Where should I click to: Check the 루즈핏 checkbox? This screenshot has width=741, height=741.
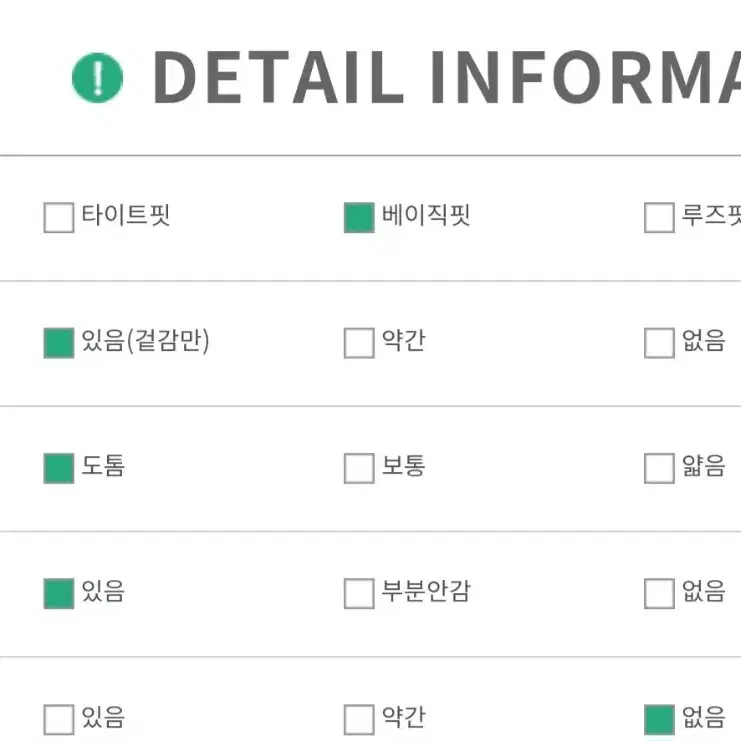[x=659, y=217]
